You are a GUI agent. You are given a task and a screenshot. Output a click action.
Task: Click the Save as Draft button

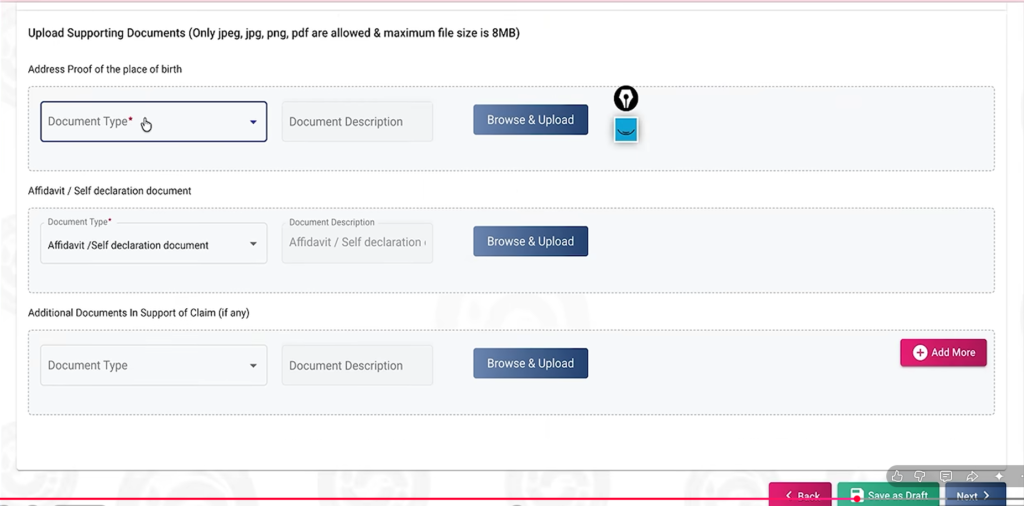point(888,495)
